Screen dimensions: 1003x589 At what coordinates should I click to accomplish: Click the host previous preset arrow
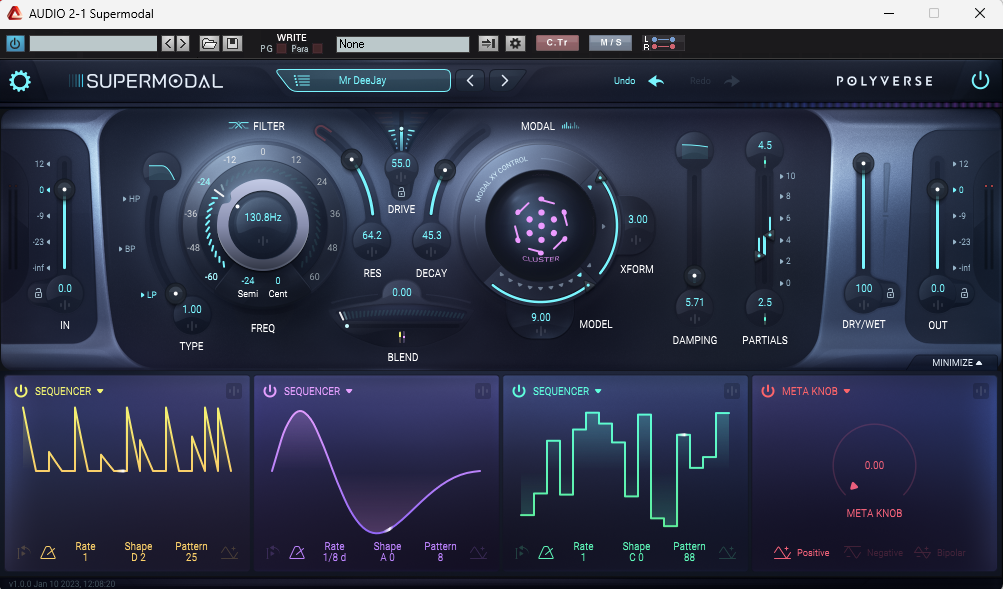(x=168, y=43)
